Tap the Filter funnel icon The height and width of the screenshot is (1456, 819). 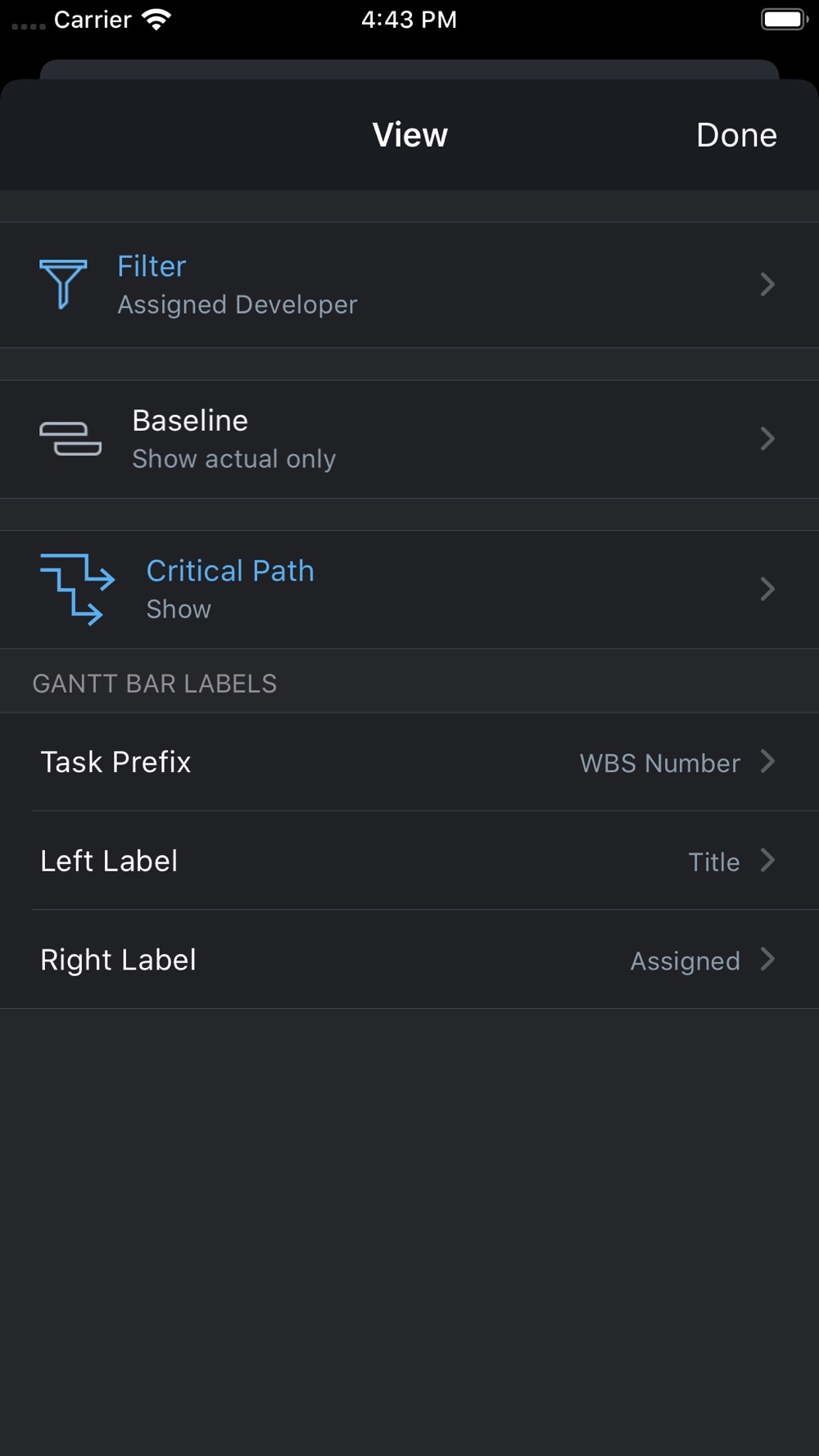[x=63, y=284]
